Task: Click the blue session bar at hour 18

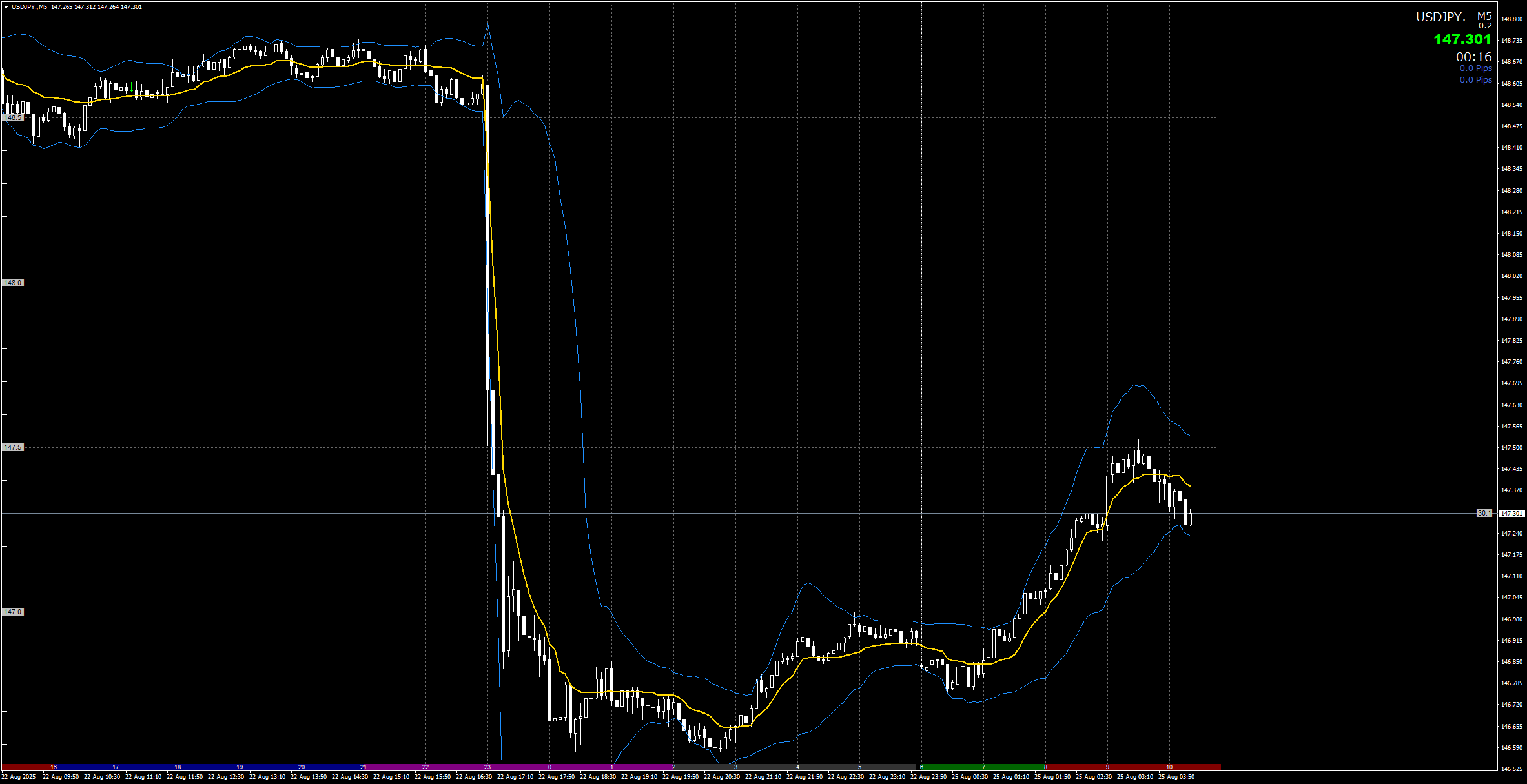Action: tap(178, 767)
